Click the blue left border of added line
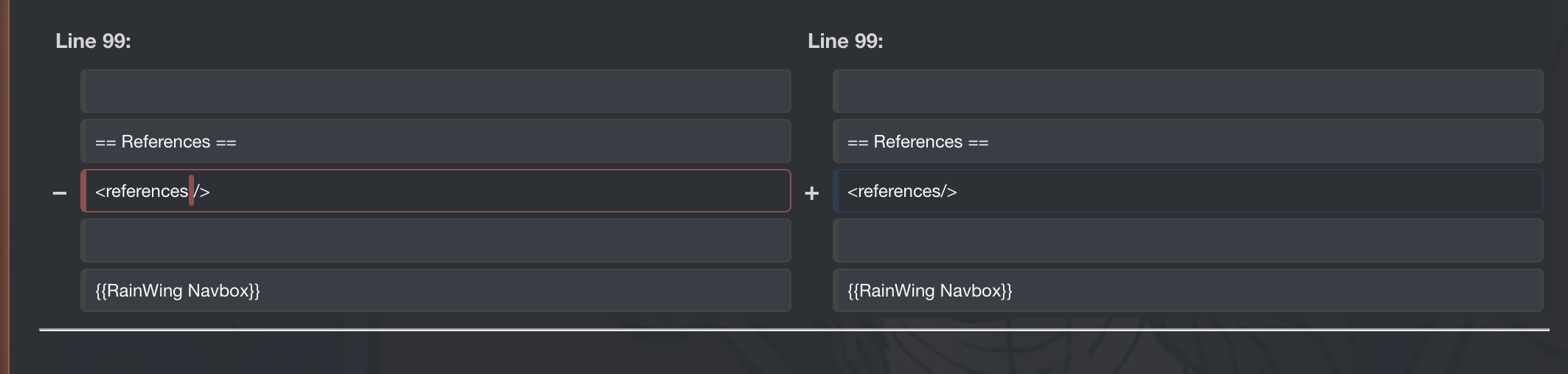 click(x=836, y=191)
